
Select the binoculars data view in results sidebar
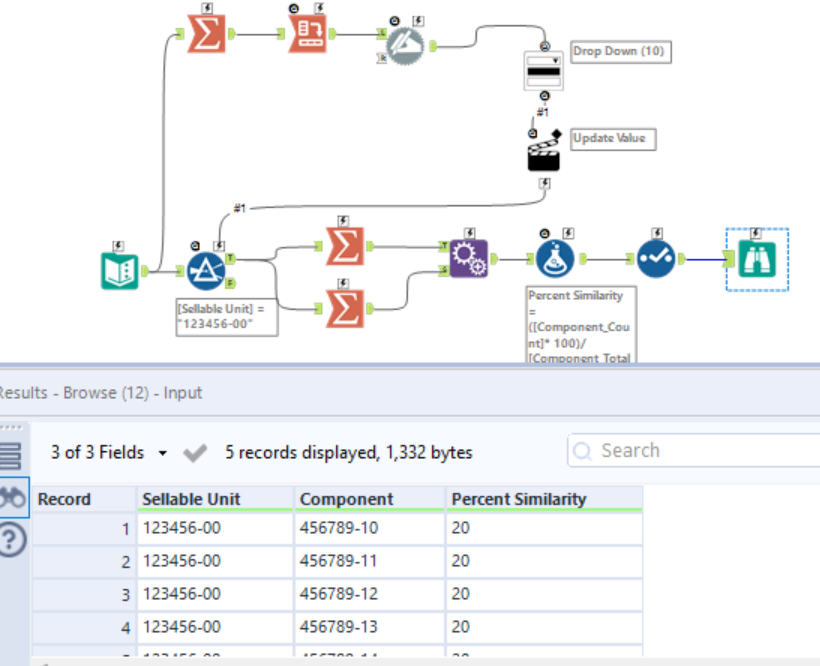8,497
